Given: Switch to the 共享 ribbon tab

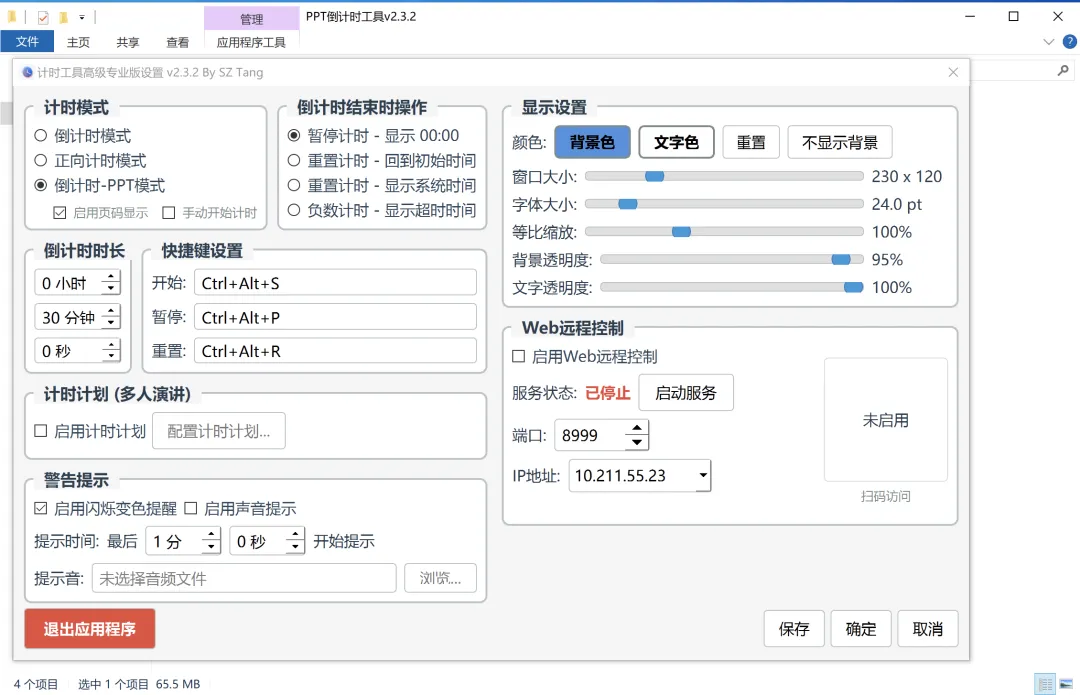Looking at the screenshot, I should click(127, 43).
